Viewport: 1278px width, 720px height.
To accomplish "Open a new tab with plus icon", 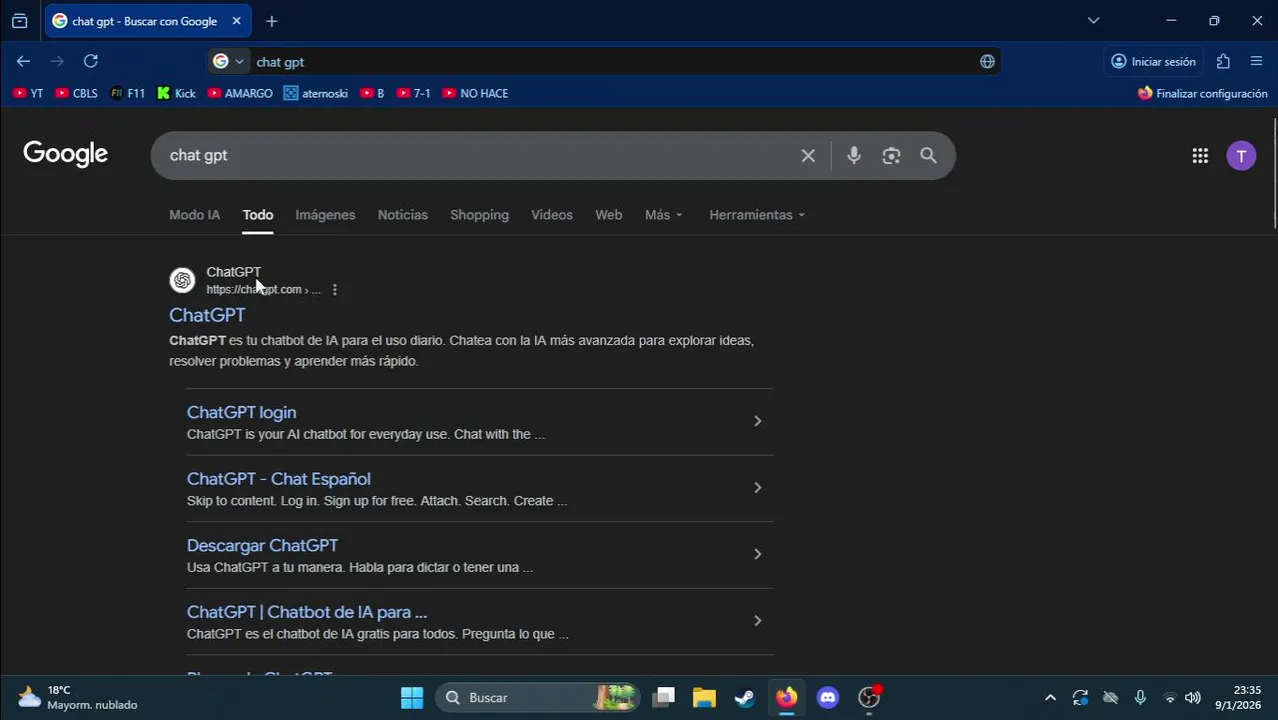I will [x=272, y=21].
